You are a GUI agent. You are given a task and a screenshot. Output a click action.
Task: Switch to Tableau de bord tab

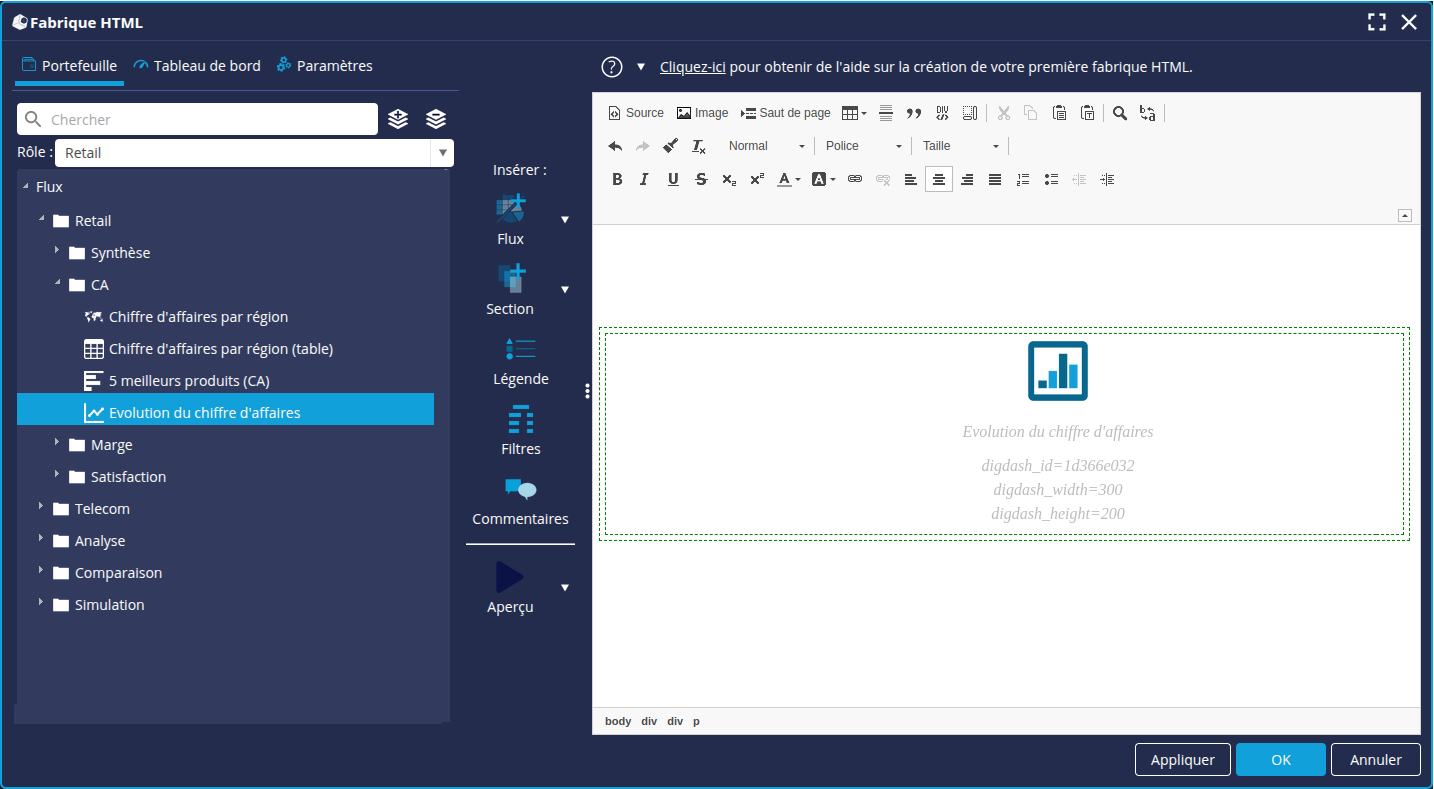(197, 66)
